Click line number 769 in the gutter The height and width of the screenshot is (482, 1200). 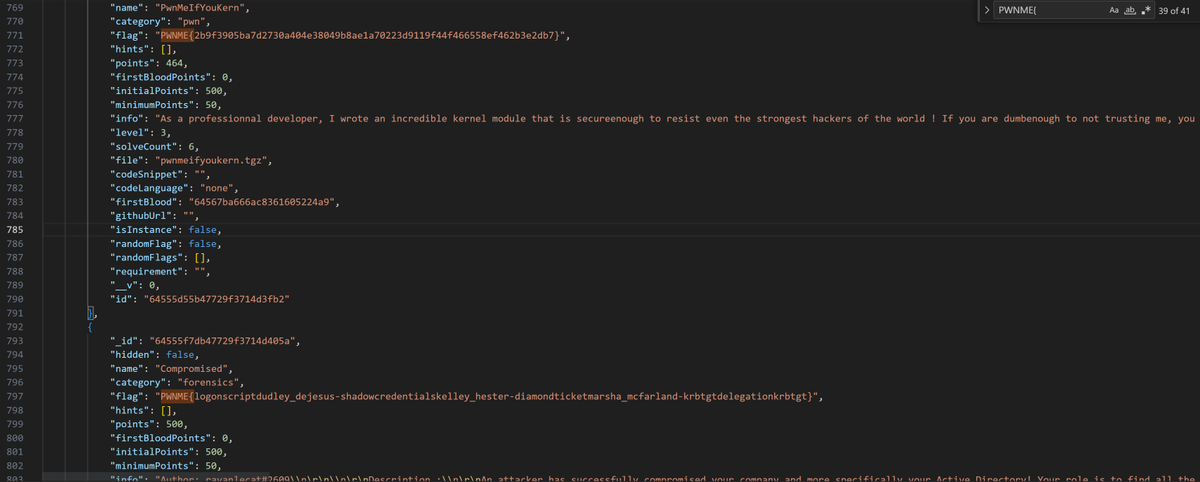pyautogui.click(x=16, y=7)
